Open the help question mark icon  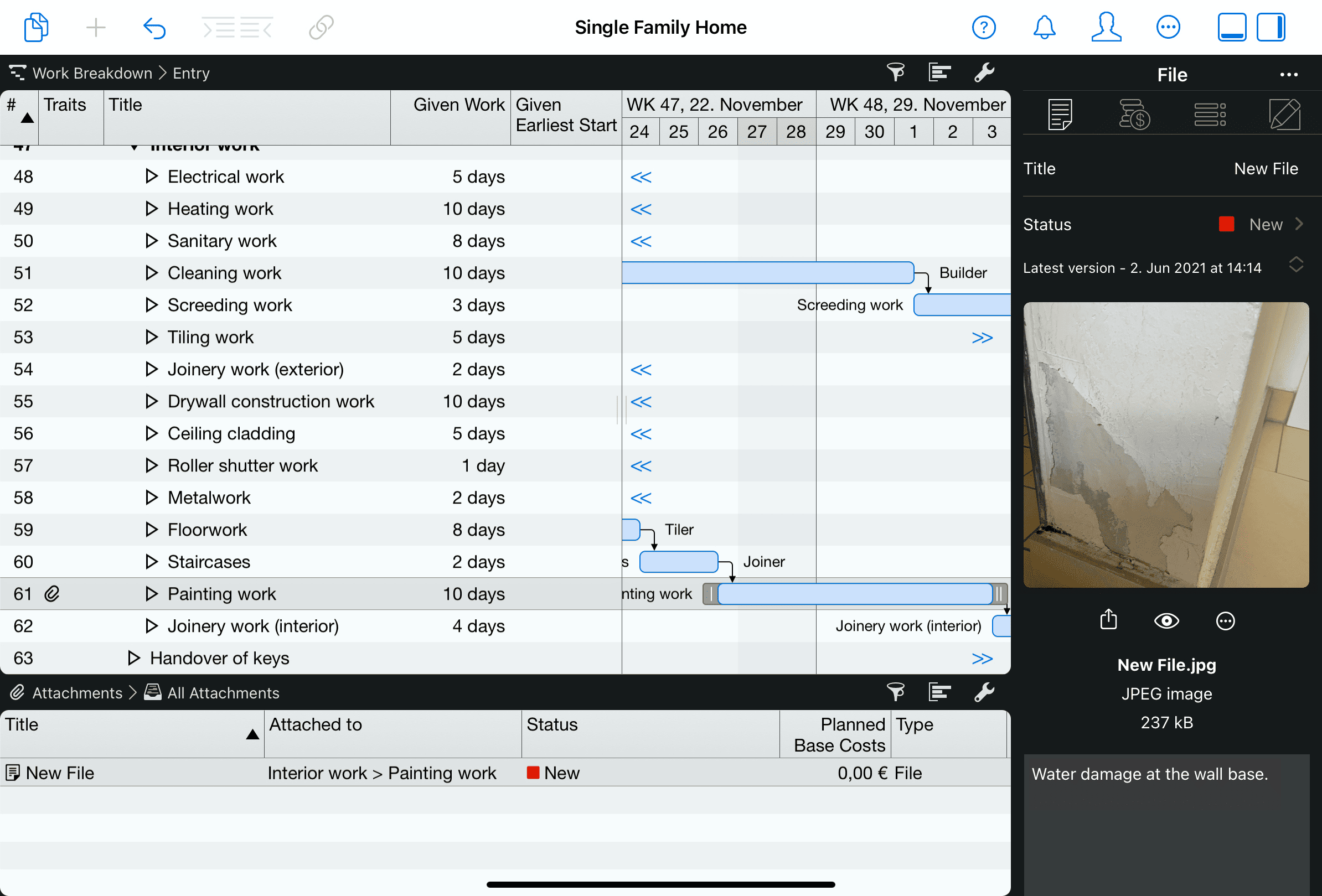[x=983, y=27]
